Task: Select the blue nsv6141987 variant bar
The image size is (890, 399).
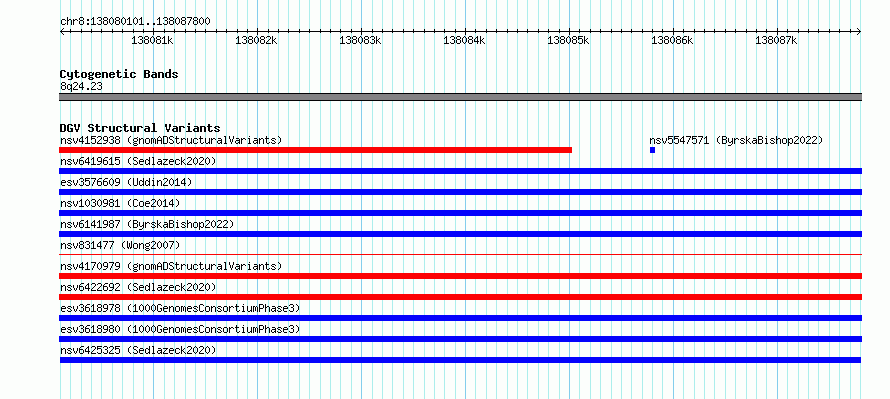Action: pos(460,234)
